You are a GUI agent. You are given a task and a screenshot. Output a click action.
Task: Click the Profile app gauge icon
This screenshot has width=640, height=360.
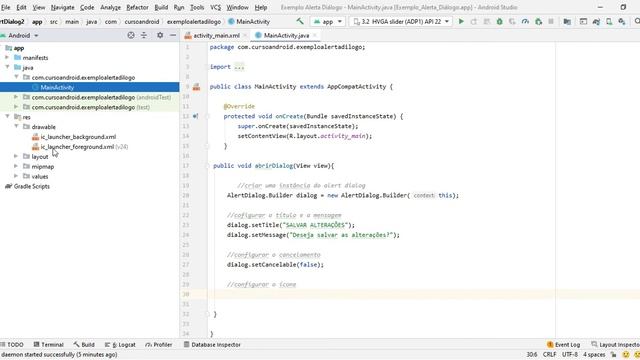click(525, 21)
